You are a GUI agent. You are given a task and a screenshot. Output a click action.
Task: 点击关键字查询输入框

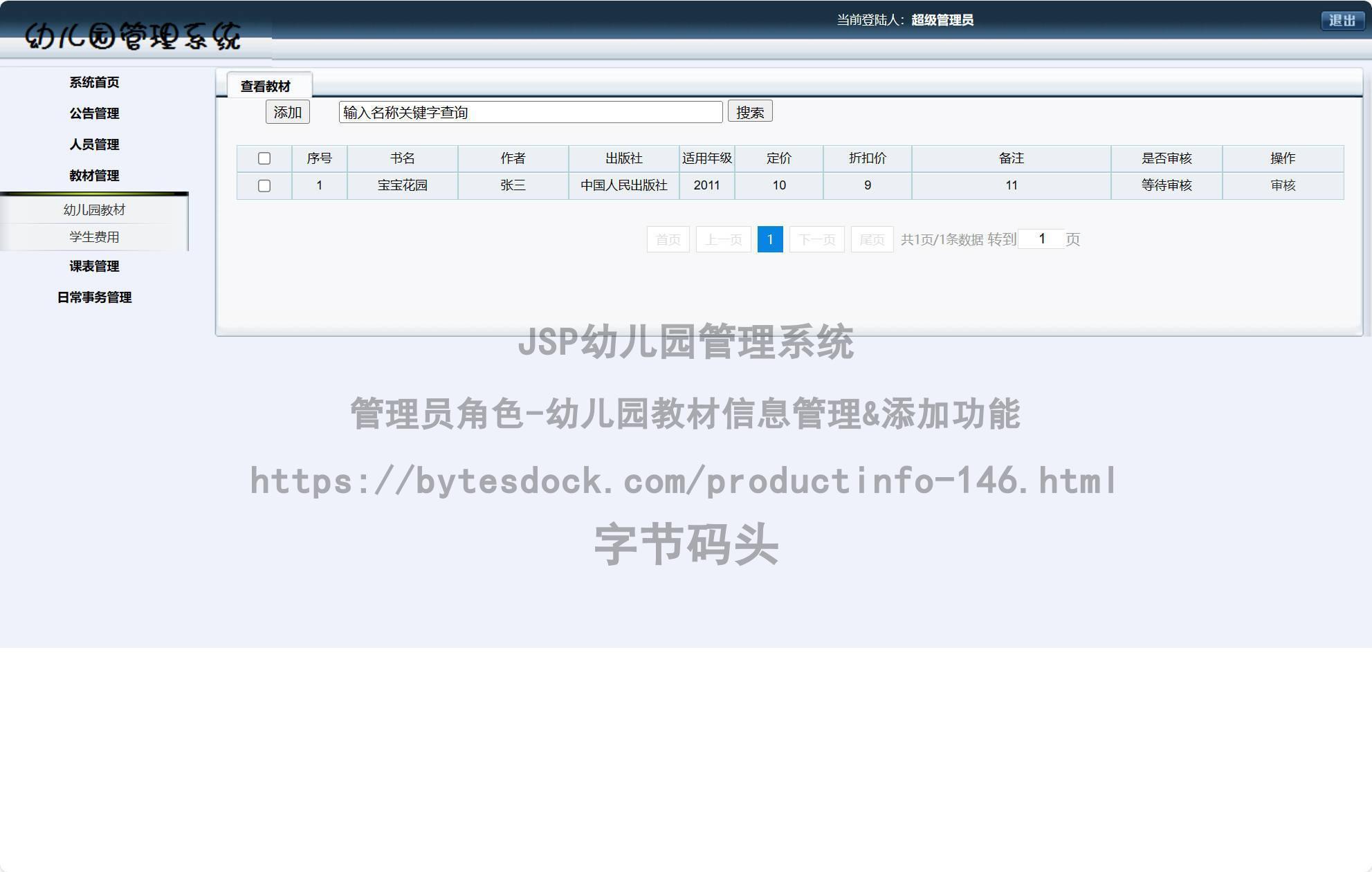(529, 111)
